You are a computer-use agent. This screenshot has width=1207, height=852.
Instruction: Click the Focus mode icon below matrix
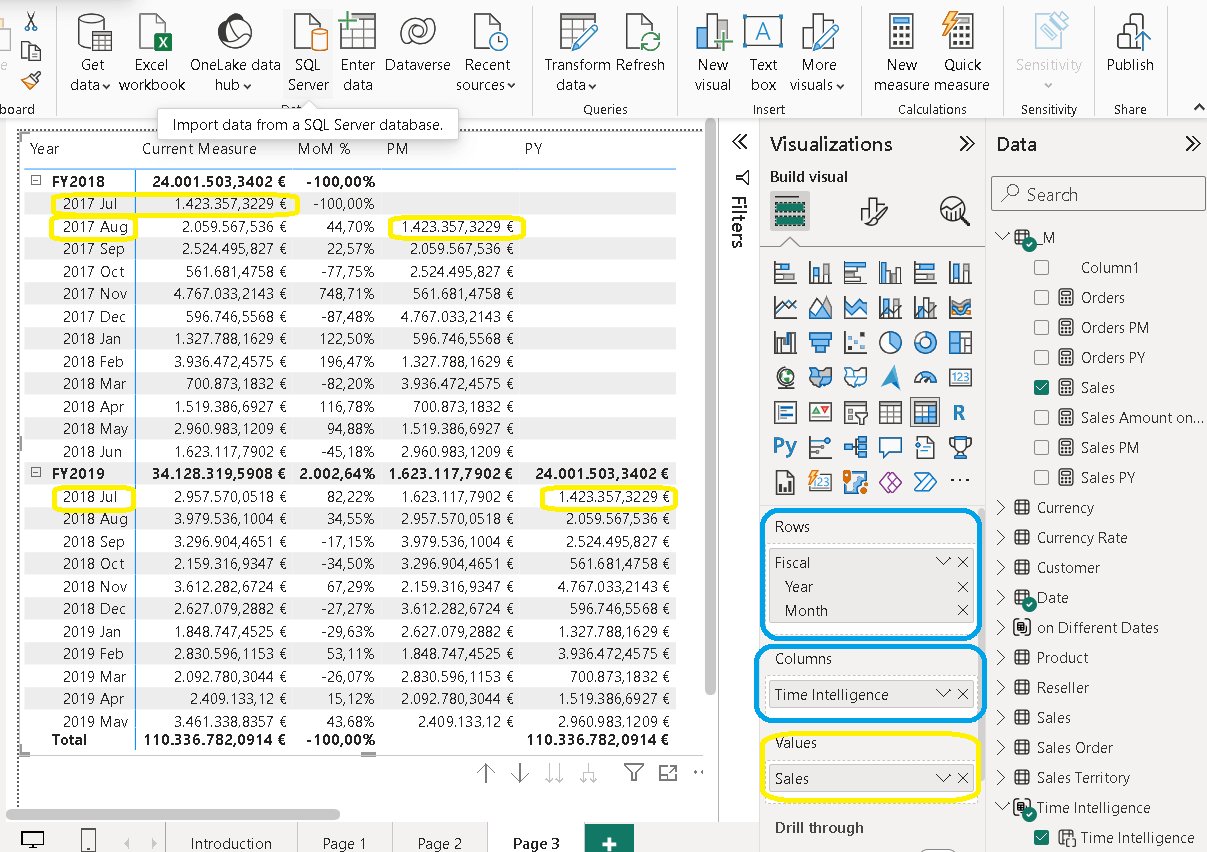[x=668, y=772]
